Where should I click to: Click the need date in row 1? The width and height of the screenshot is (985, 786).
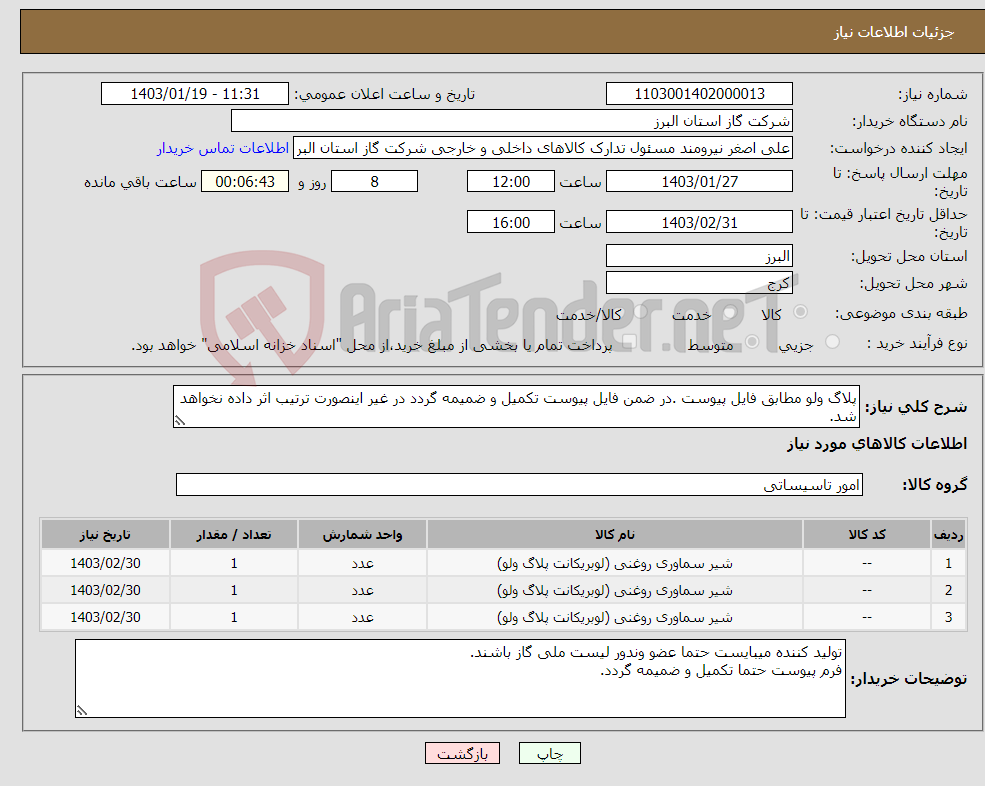105,564
